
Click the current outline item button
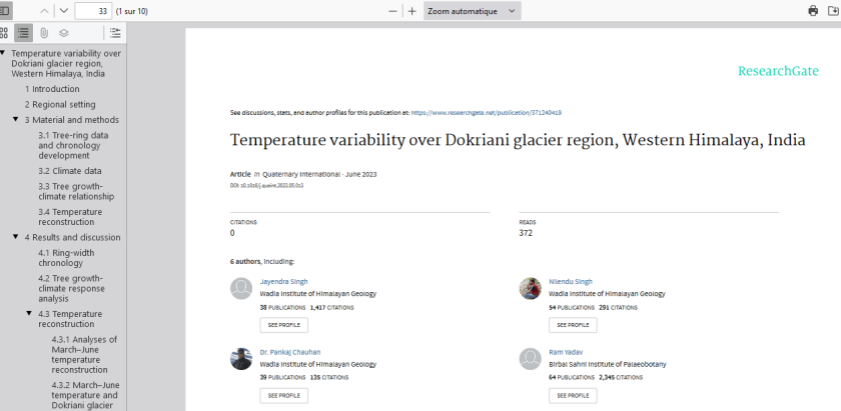tap(114, 32)
